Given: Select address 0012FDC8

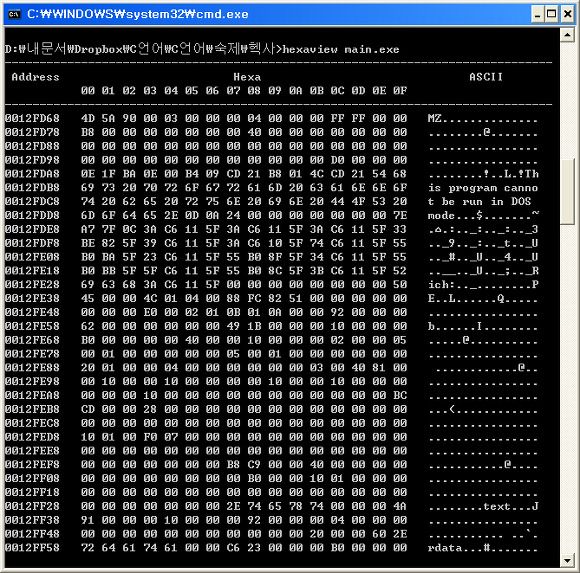Looking at the screenshot, I should pyautogui.click(x=32, y=202).
